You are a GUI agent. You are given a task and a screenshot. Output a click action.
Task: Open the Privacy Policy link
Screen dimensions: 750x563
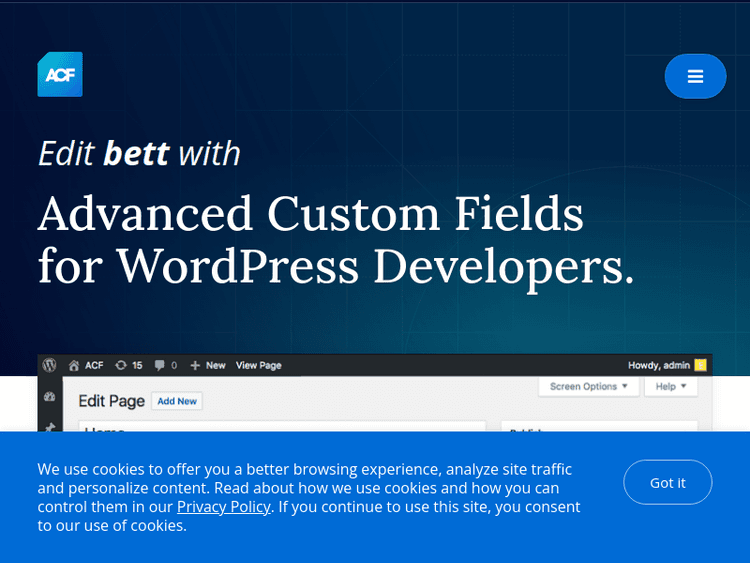[x=223, y=507]
